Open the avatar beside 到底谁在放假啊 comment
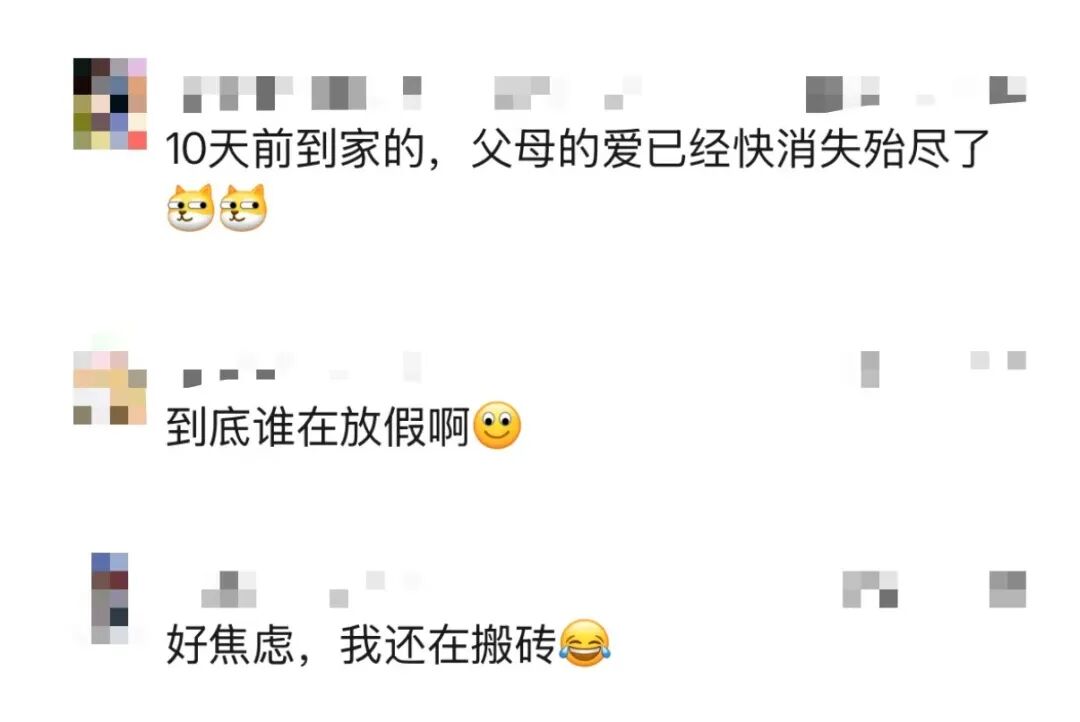This screenshot has height=722, width=1080. point(110,388)
